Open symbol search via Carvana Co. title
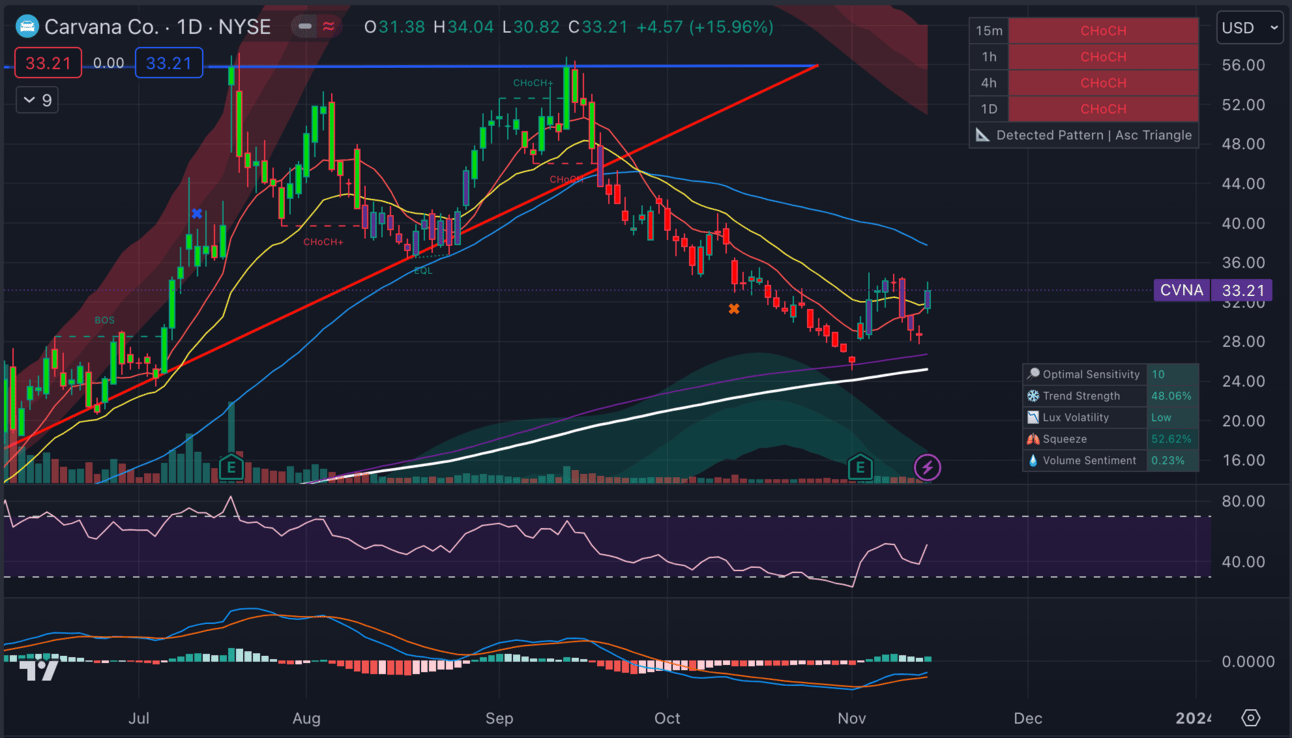This screenshot has width=1292, height=738. click(158, 27)
